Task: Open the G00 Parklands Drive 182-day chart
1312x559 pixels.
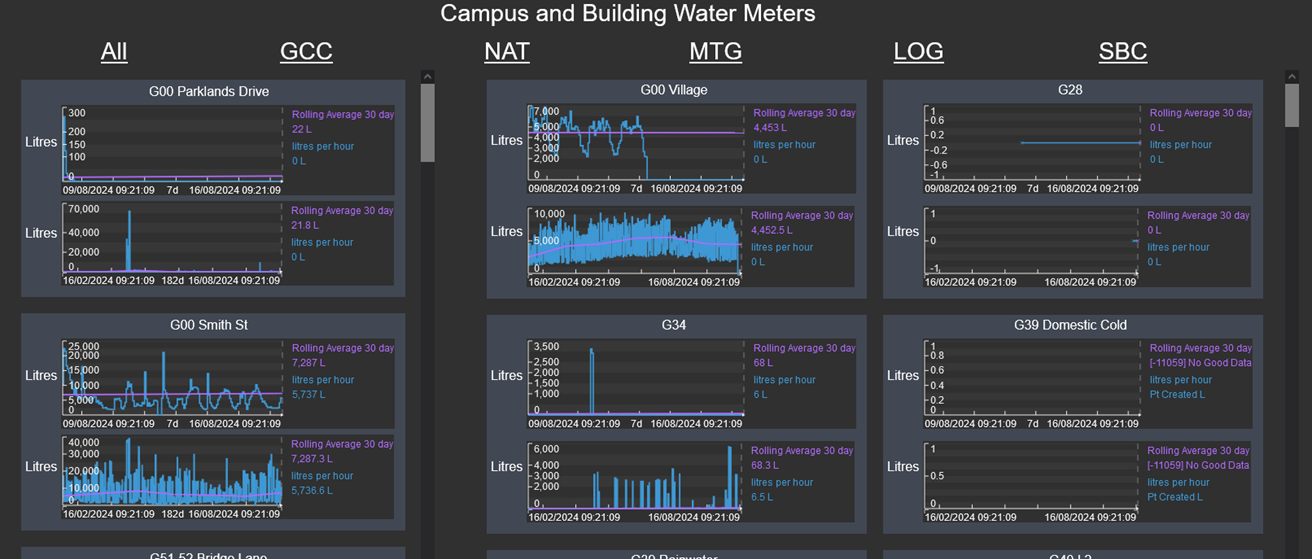Action: pos(172,240)
